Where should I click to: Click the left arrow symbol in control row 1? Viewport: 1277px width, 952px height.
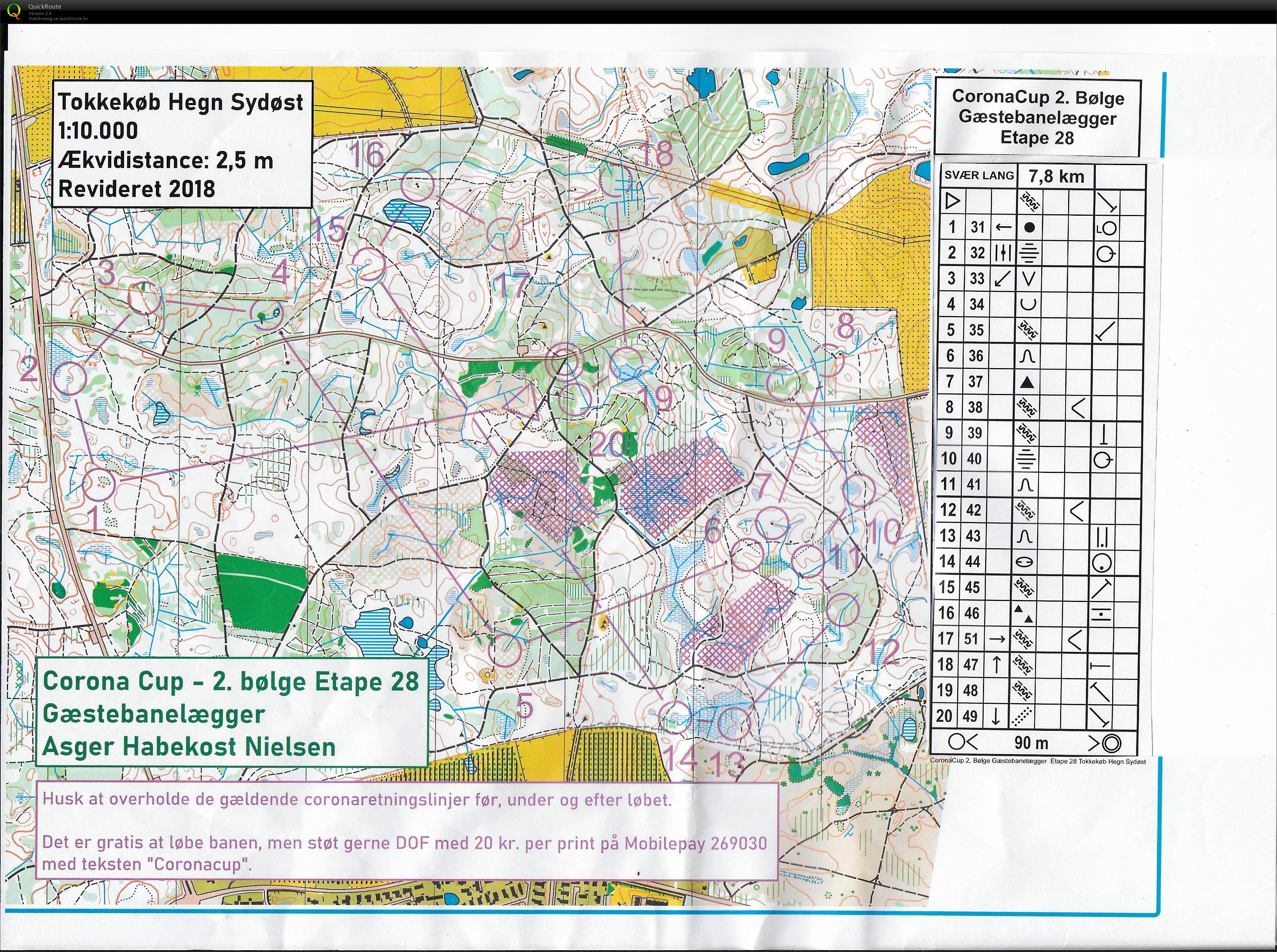[1003, 227]
